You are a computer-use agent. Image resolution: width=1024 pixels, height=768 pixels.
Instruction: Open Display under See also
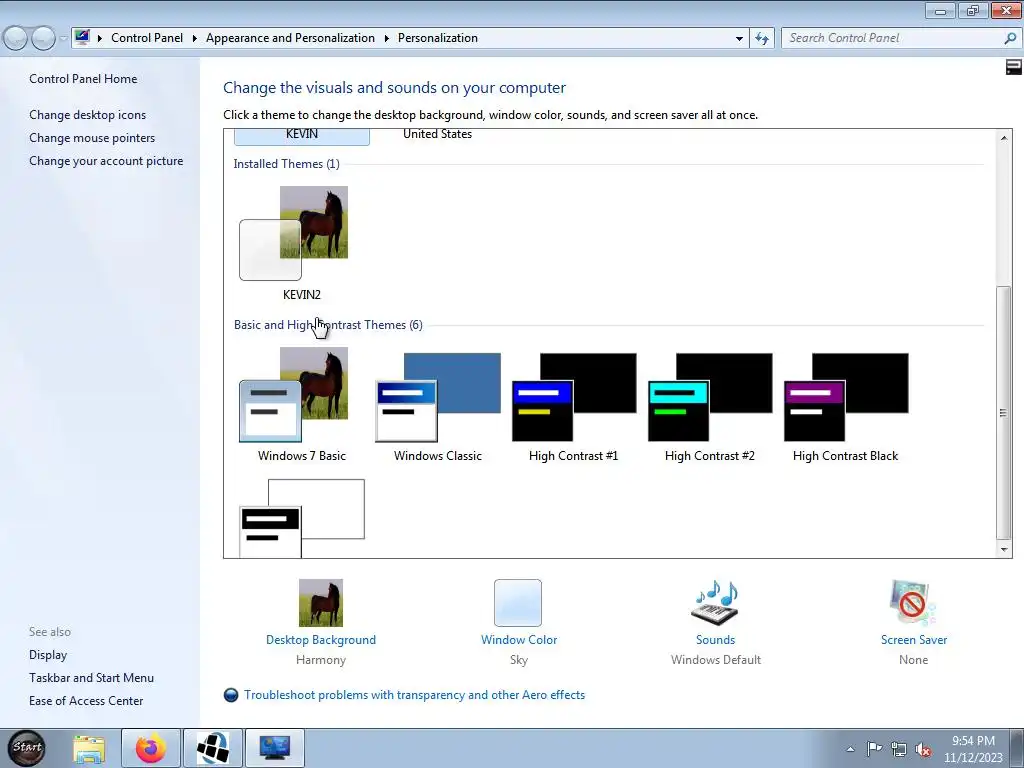[x=48, y=654]
